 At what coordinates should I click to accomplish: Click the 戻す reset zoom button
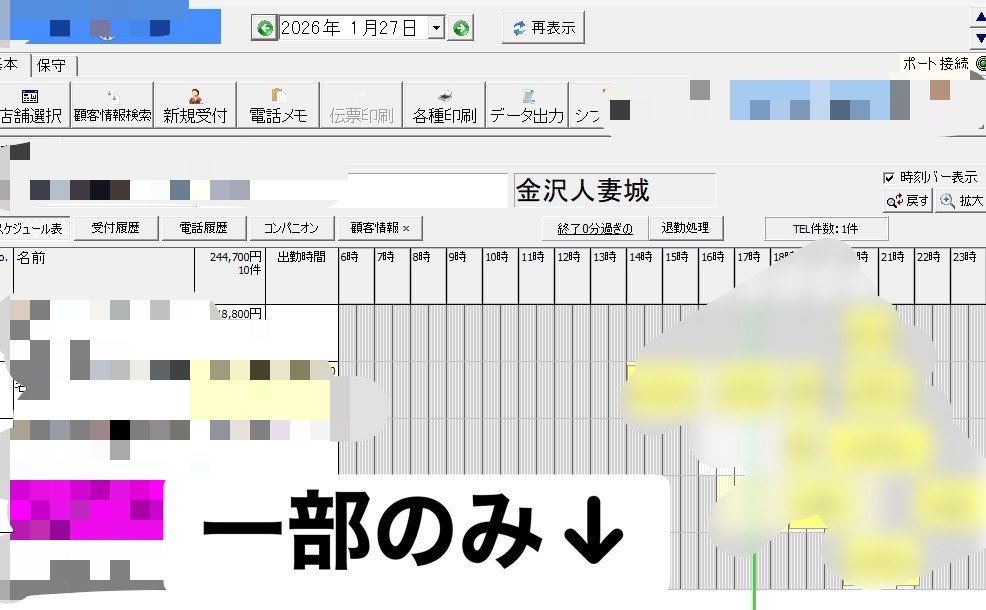[907, 201]
